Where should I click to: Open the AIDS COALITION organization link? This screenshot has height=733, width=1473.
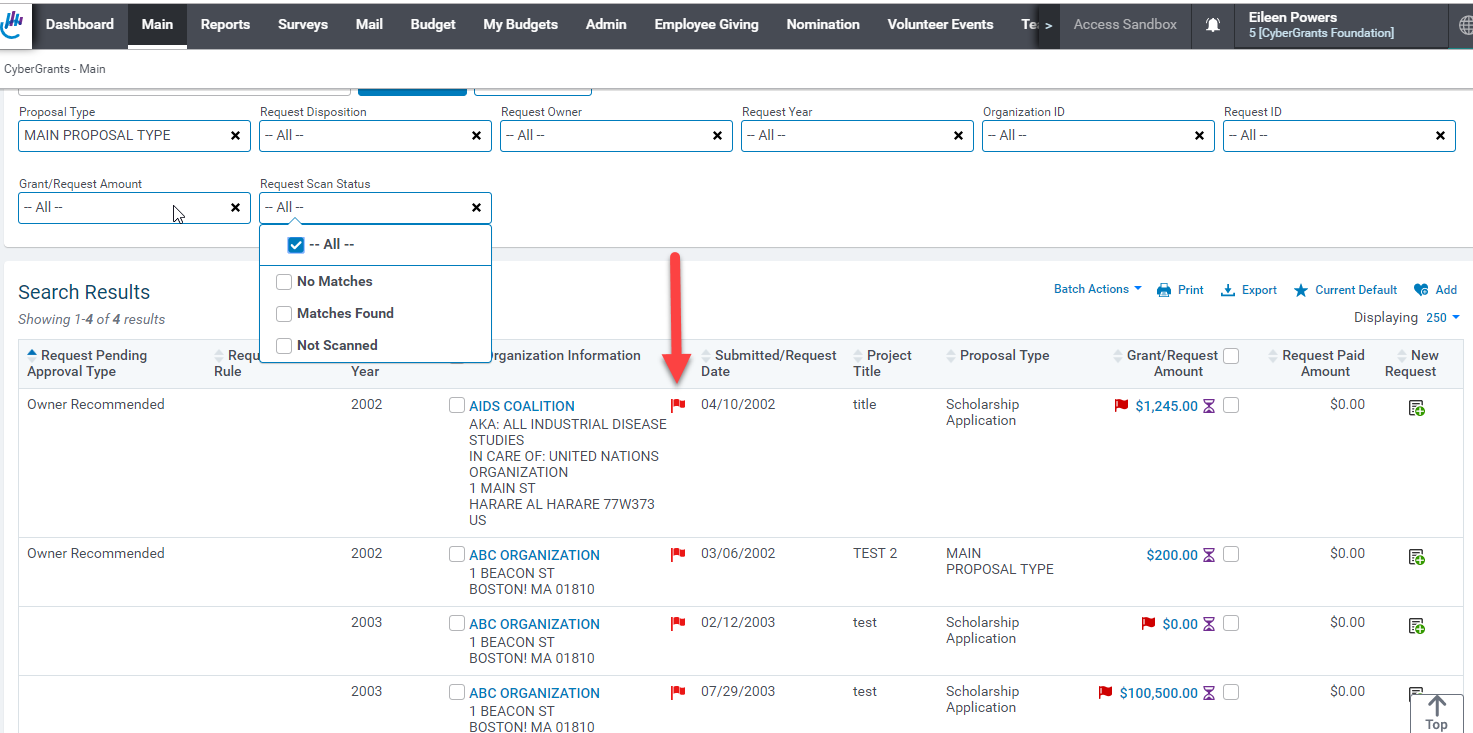point(522,406)
